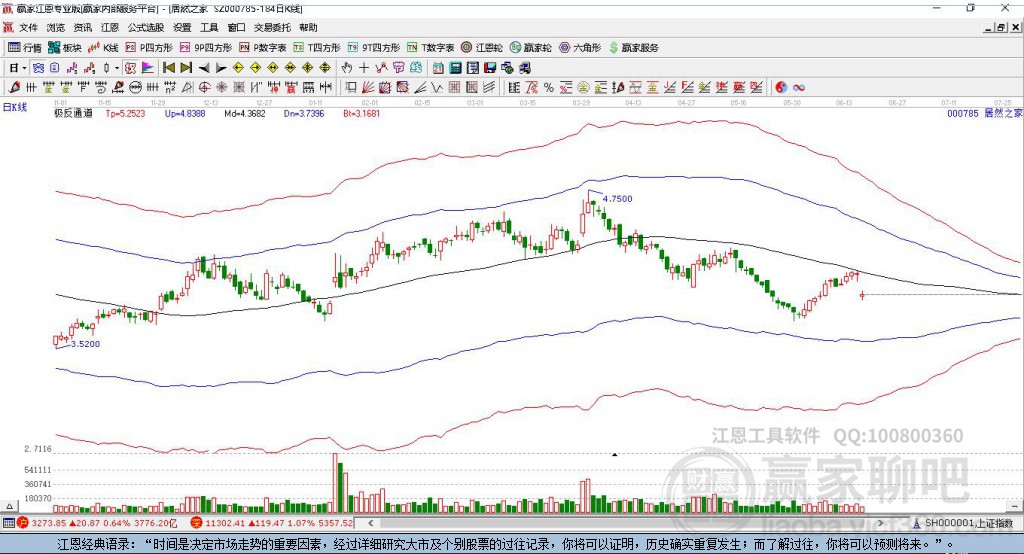
Task: Open the 文件 menu
Action: coord(28,27)
